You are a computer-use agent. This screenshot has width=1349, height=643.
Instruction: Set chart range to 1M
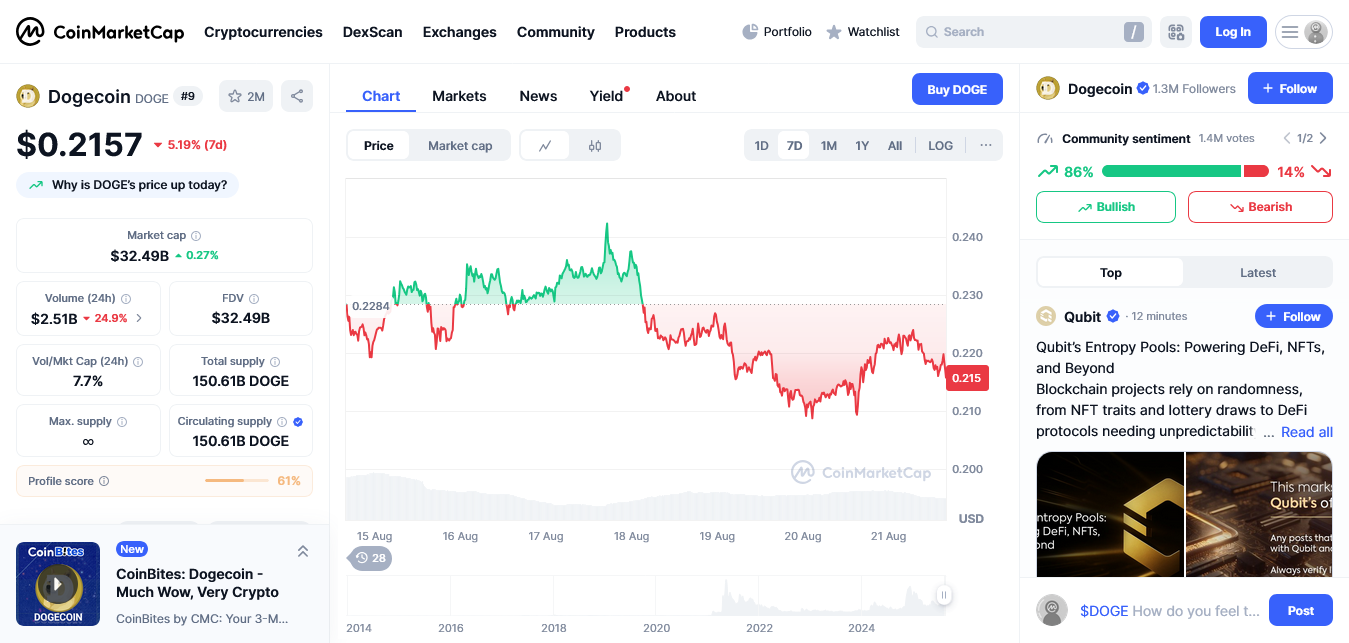tap(829, 146)
